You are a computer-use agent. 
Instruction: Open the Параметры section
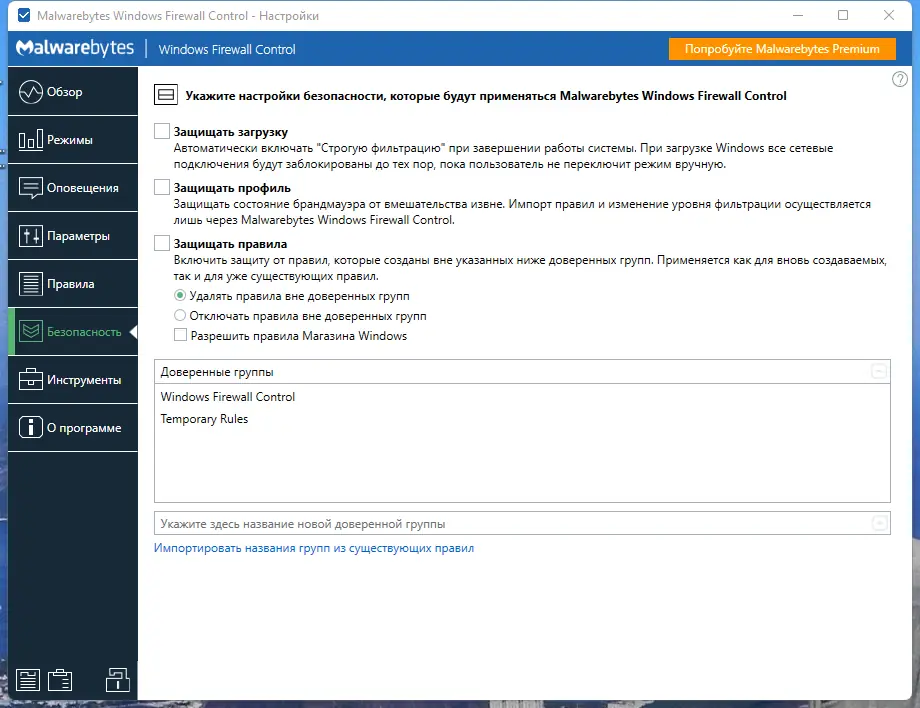coord(73,236)
